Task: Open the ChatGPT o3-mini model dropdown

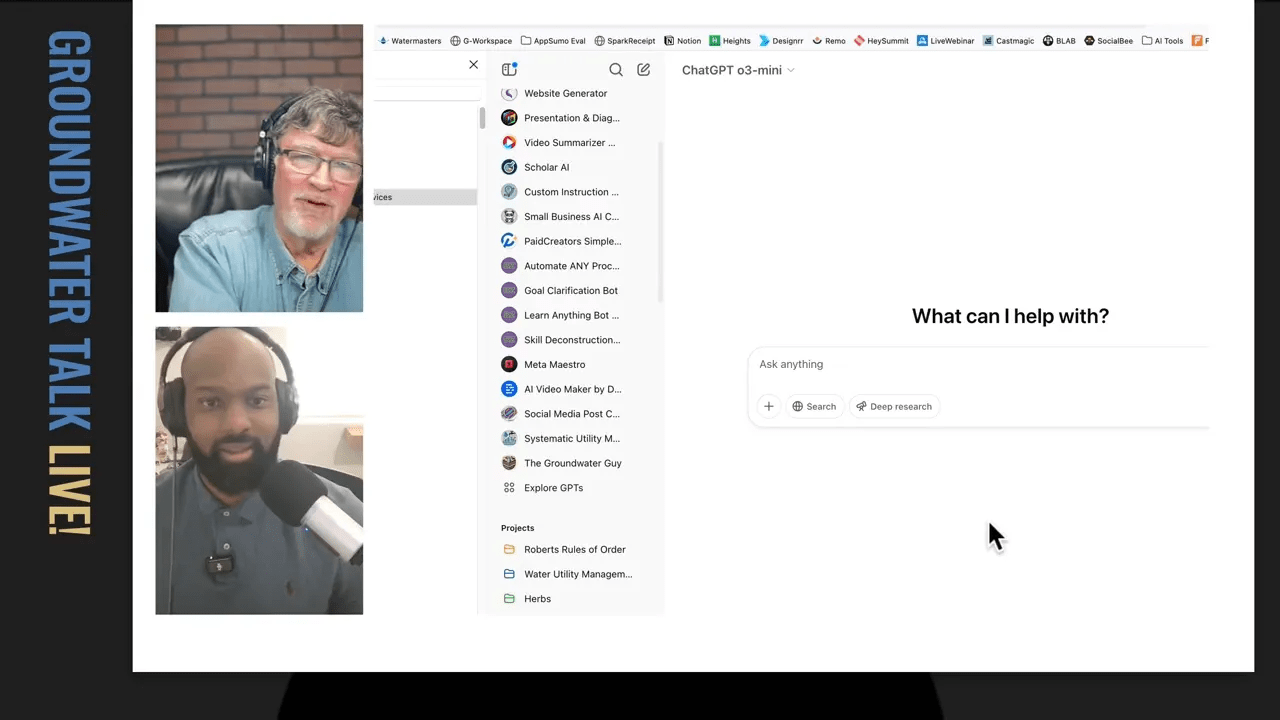Action: 738,70
